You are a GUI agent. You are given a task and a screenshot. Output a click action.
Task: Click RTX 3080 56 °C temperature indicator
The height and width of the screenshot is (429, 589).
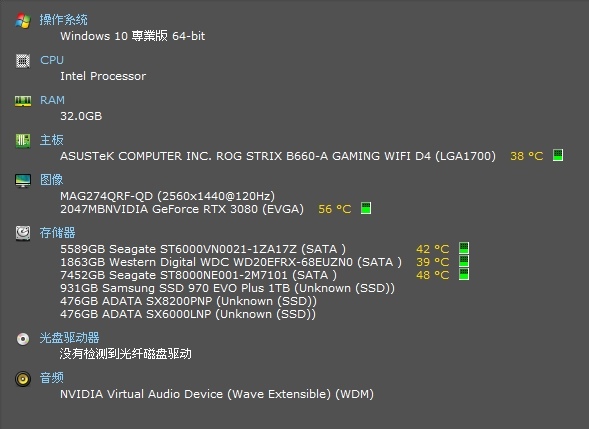(x=366, y=208)
